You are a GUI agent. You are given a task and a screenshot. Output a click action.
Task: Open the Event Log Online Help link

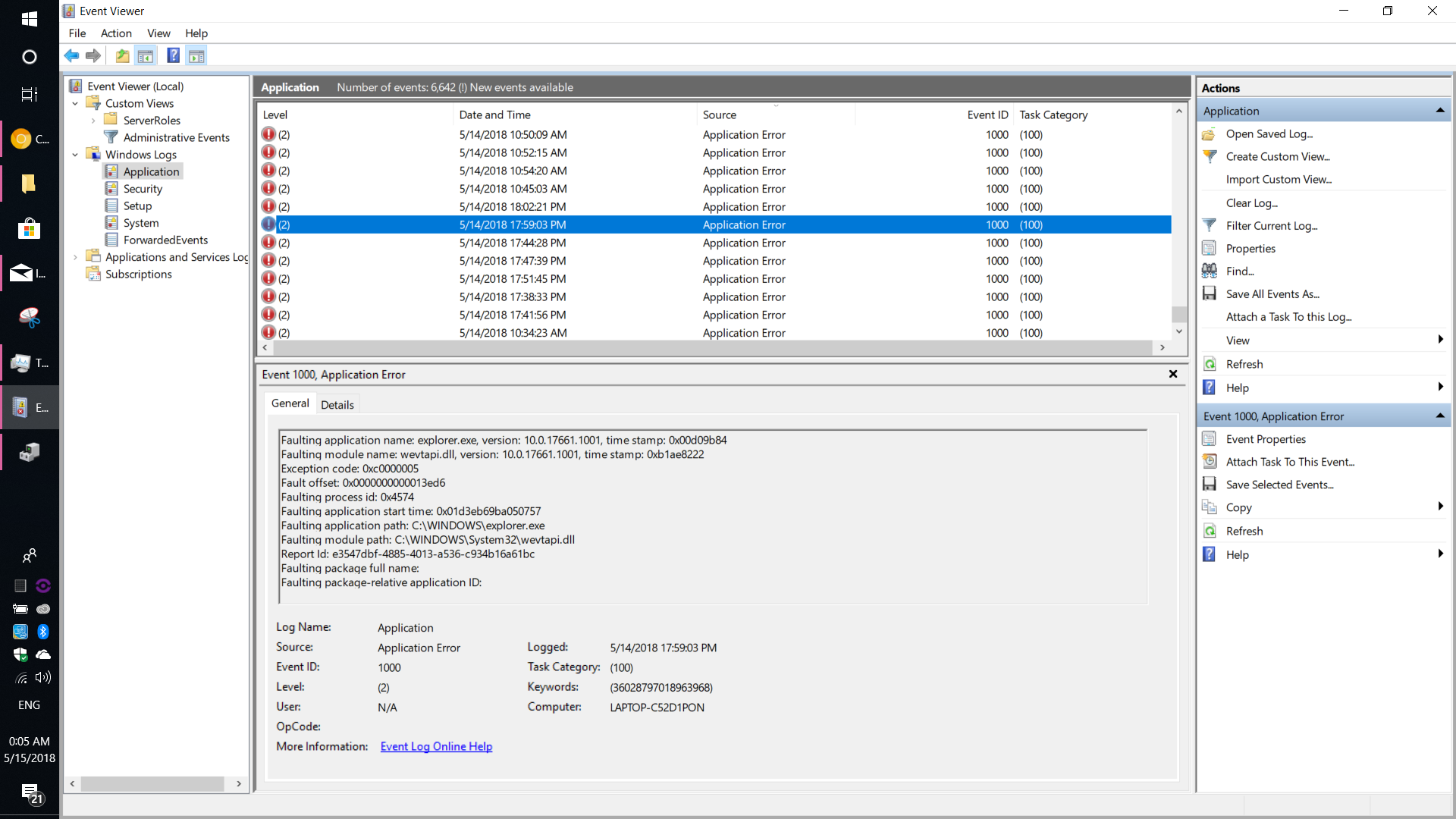(x=436, y=746)
